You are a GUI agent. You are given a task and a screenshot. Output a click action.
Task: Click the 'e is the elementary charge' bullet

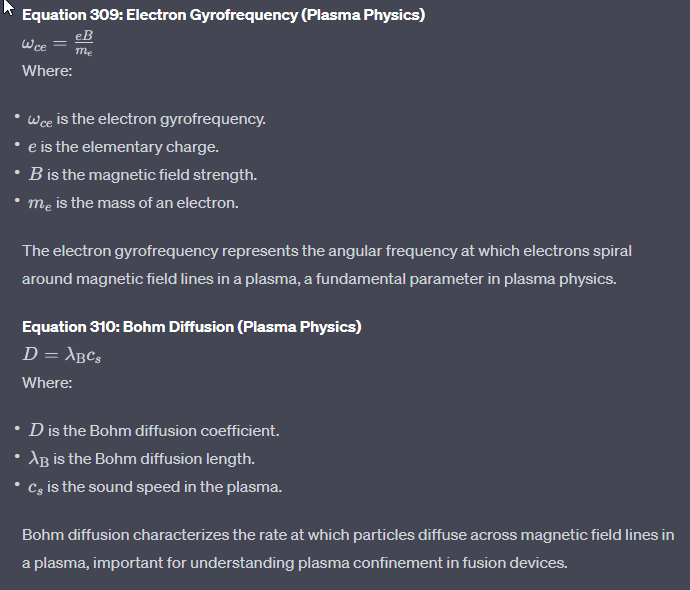(124, 147)
